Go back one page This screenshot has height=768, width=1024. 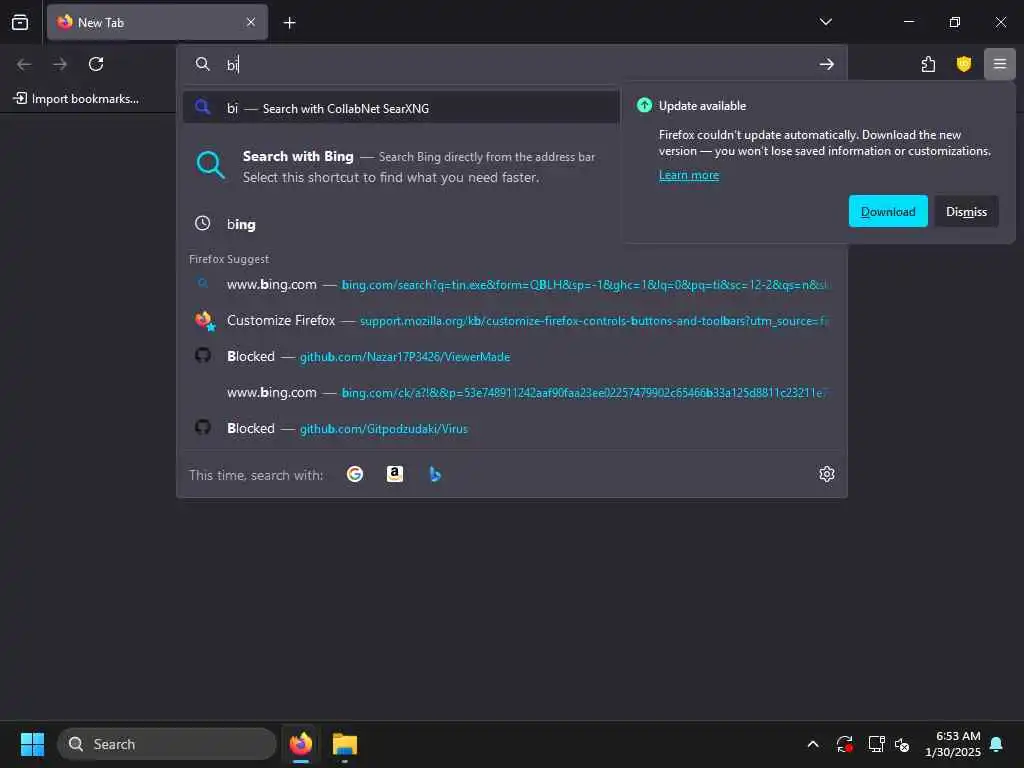[24, 64]
